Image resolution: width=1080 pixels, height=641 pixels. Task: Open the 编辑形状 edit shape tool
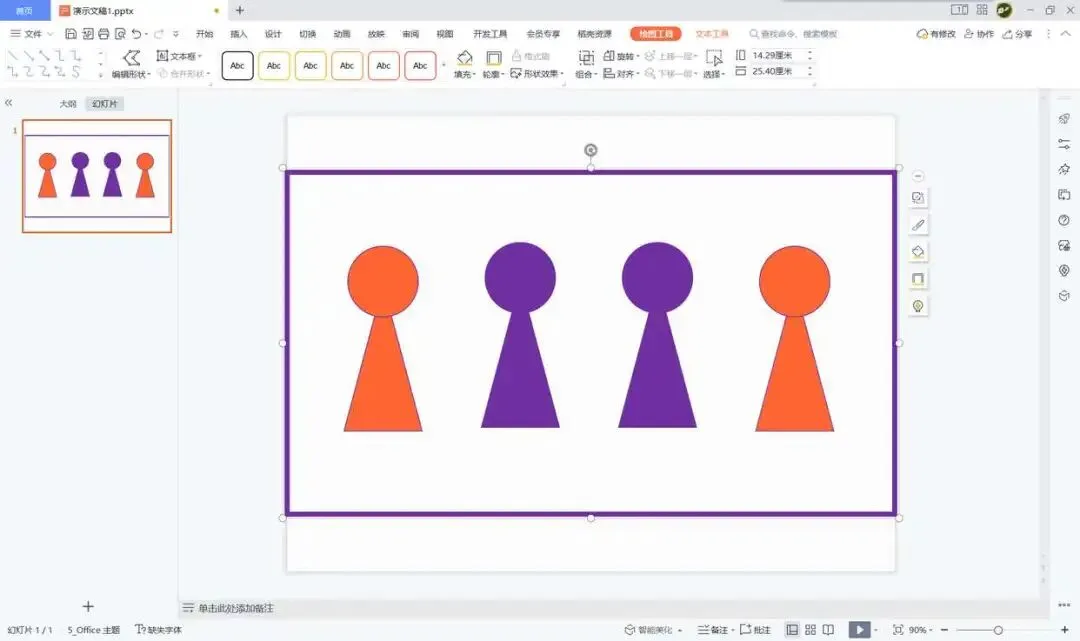(x=131, y=64)
